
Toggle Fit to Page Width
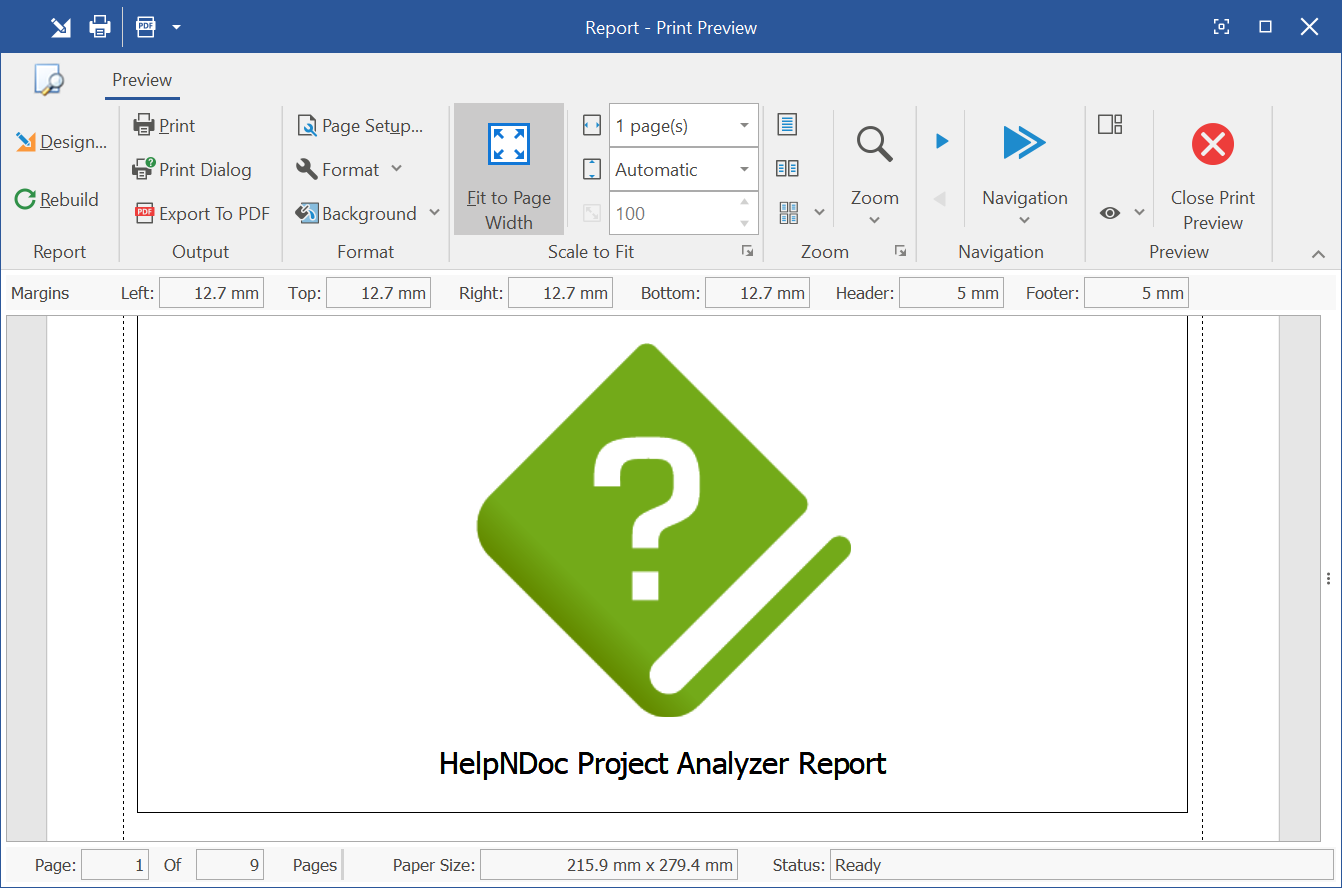click(x=509, y=169)
